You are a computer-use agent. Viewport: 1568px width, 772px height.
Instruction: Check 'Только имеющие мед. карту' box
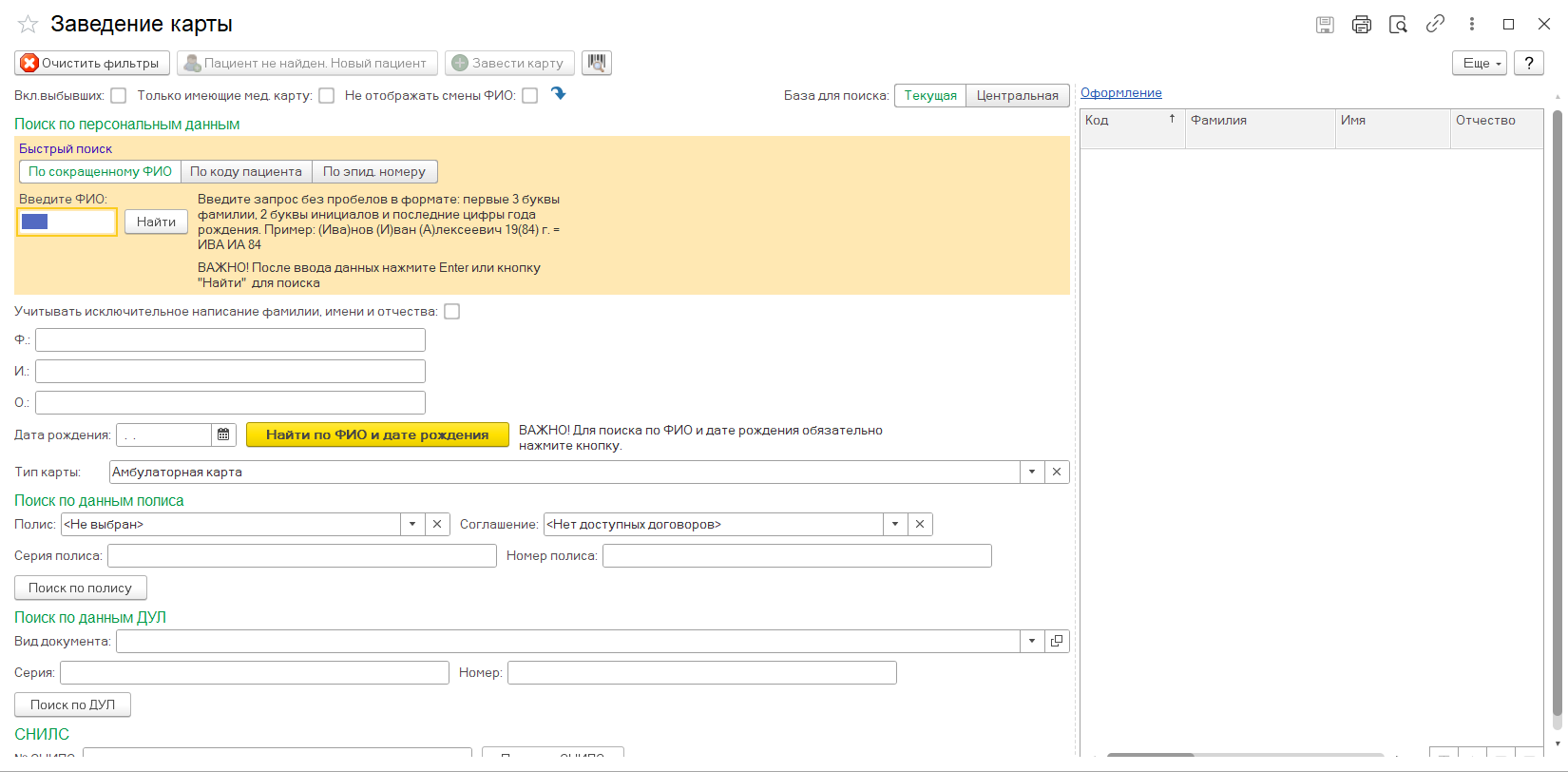click(327, 96)
